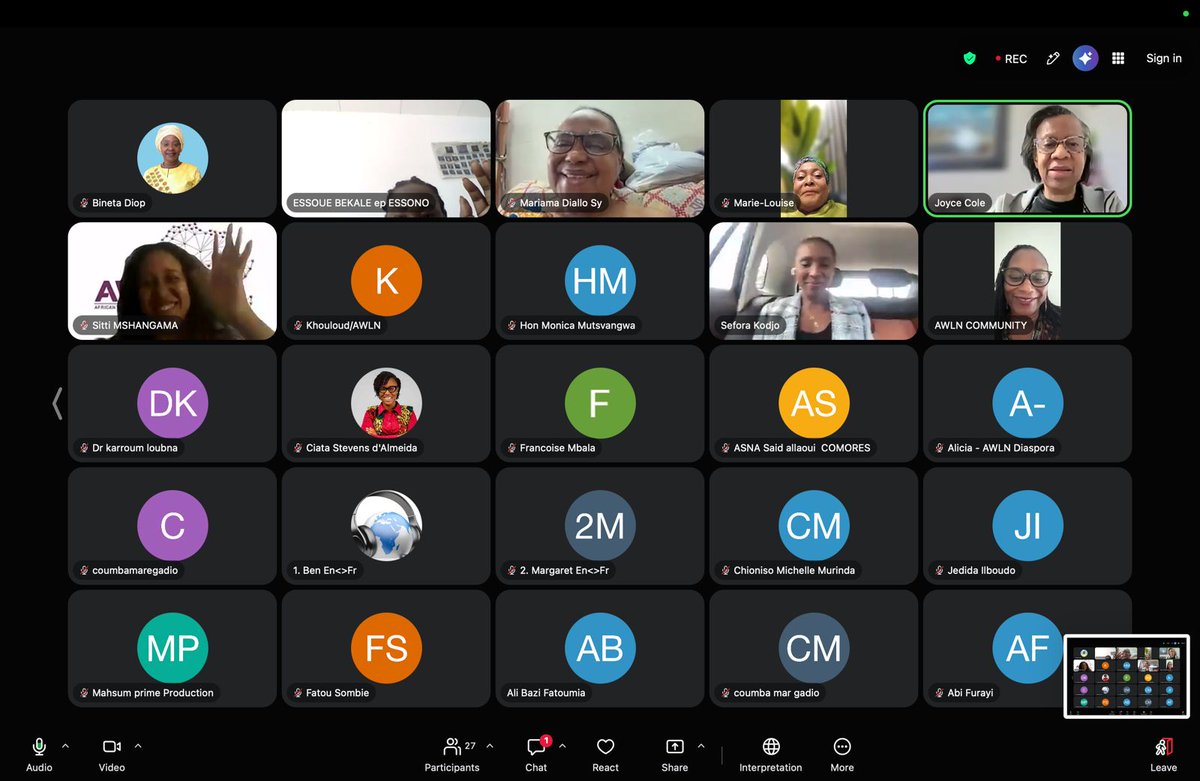Click Ciata Stevens d'Almeida profile photo

(386, 403)
